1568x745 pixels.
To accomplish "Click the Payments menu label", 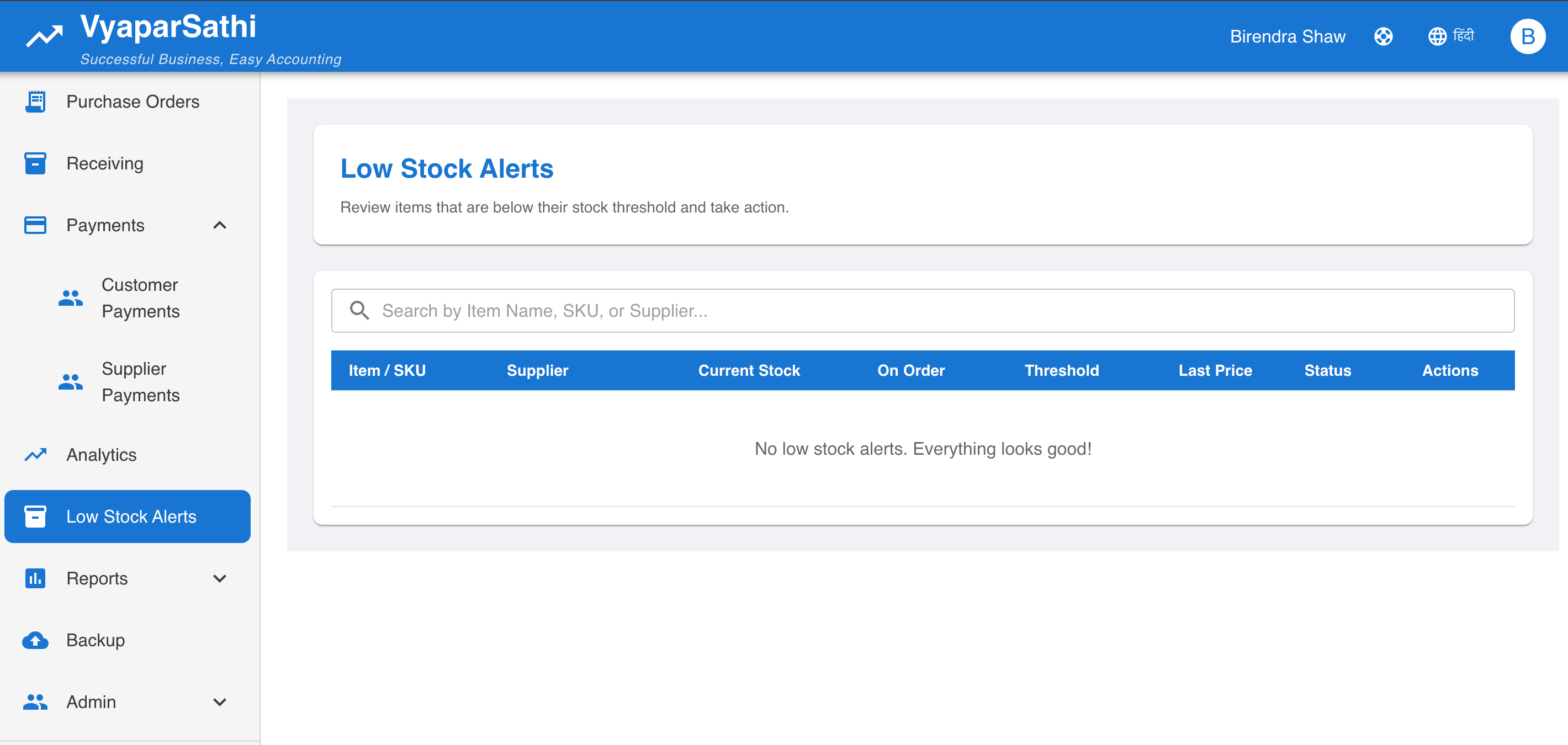I will pyautogui.click(x=105, y=225).
